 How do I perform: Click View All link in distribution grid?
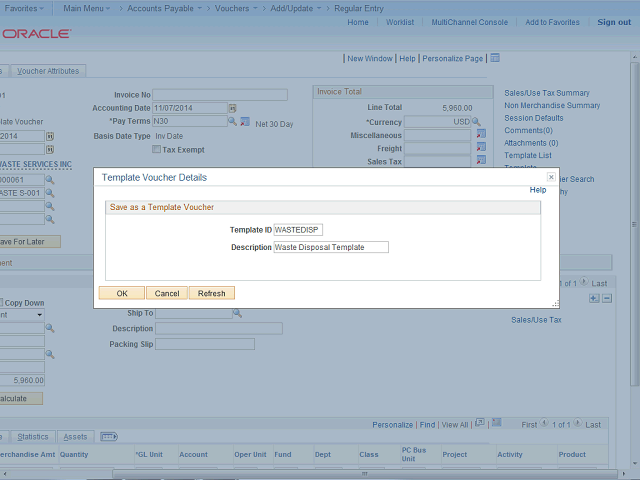[x=455, y=425]
